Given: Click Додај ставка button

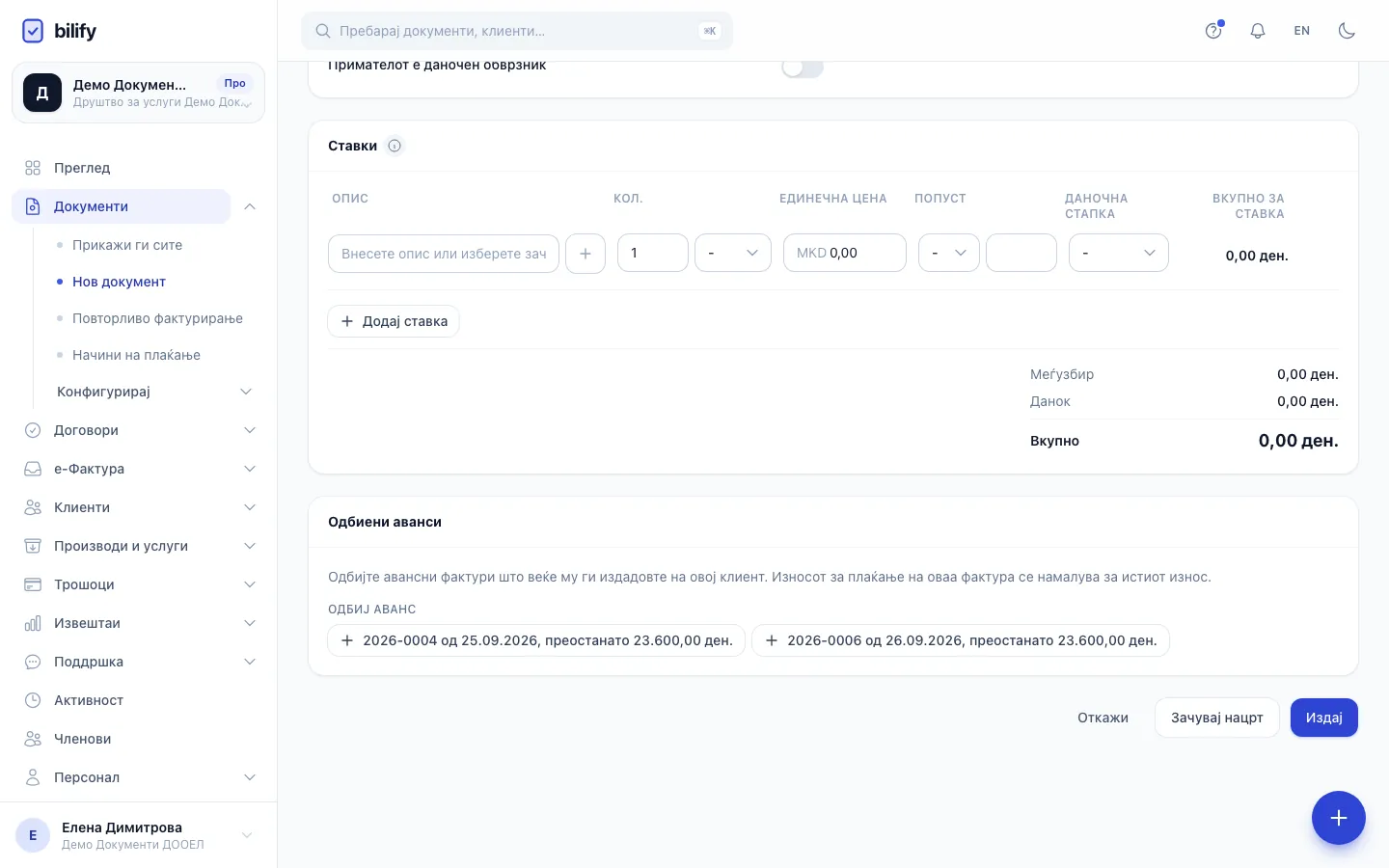Looking at the screenshot, I should [x=394, y=321].
